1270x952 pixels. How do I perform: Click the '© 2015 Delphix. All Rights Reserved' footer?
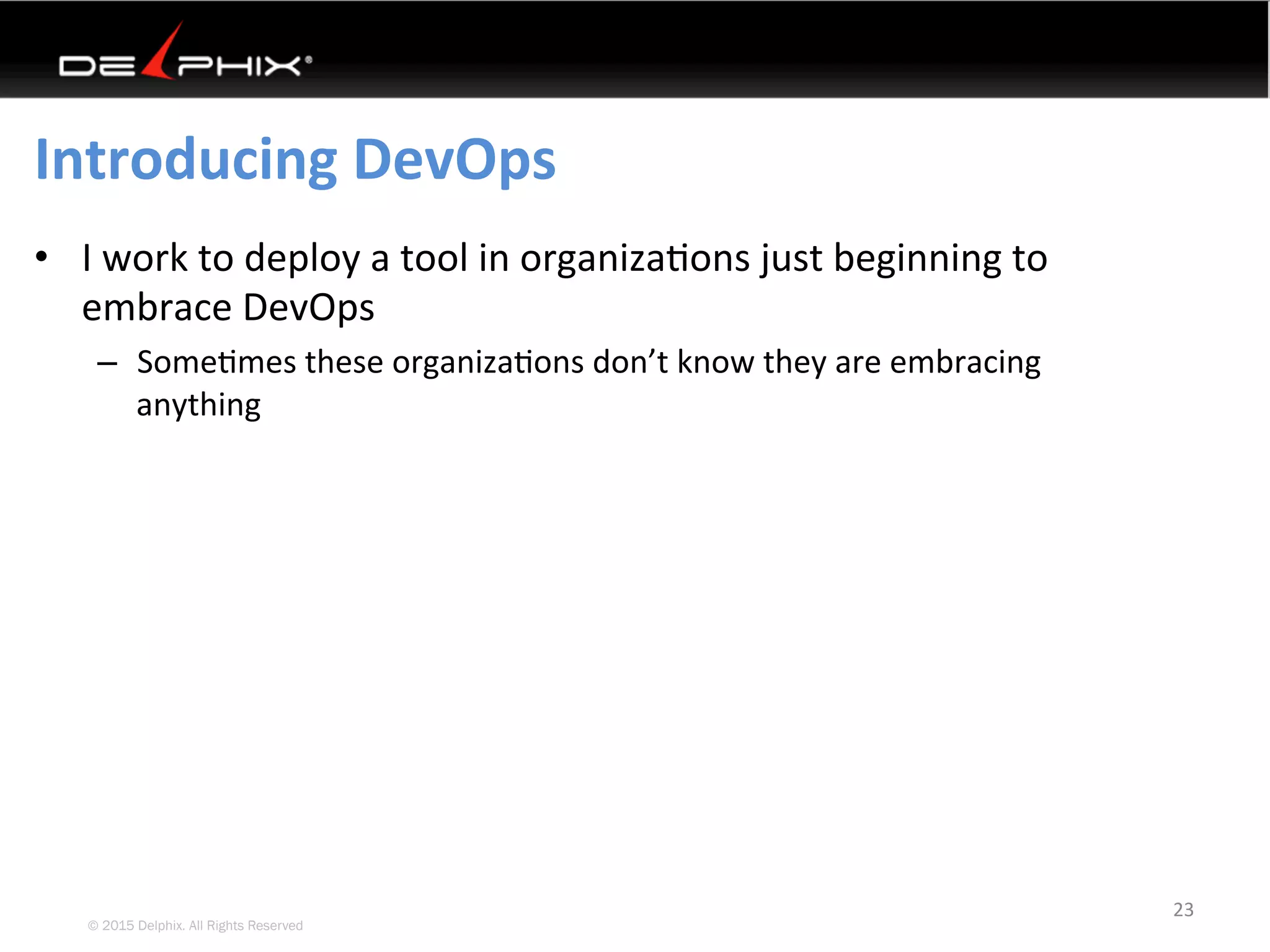click(195, 925)
